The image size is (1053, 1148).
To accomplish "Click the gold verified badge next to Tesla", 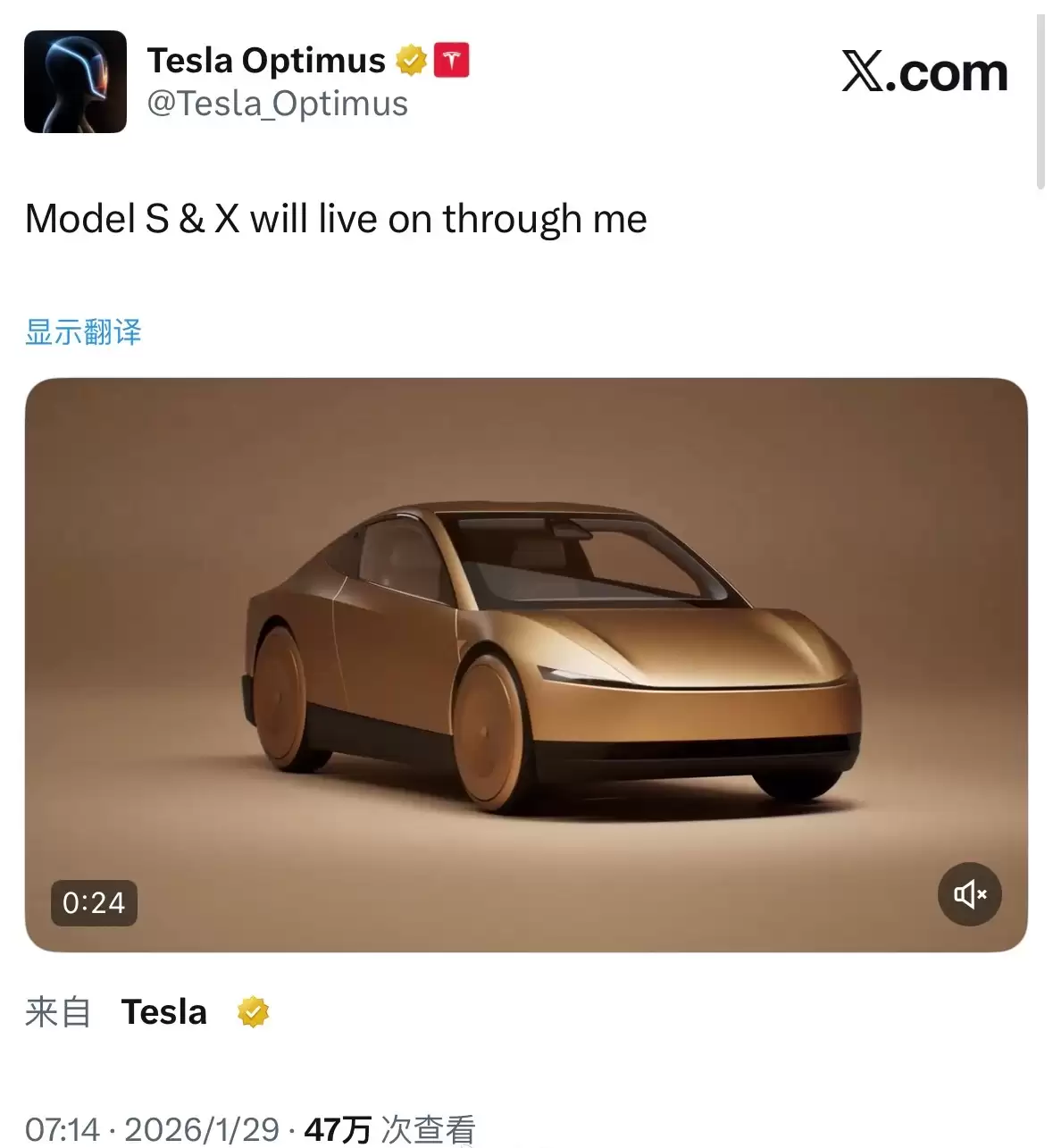I will tap(253, 1012).
